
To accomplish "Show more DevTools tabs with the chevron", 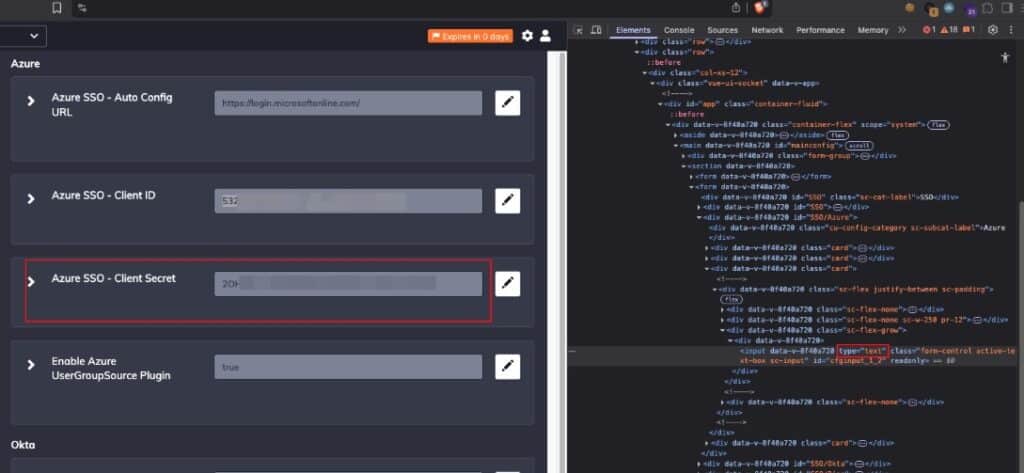I will click(x=902, y=30).
